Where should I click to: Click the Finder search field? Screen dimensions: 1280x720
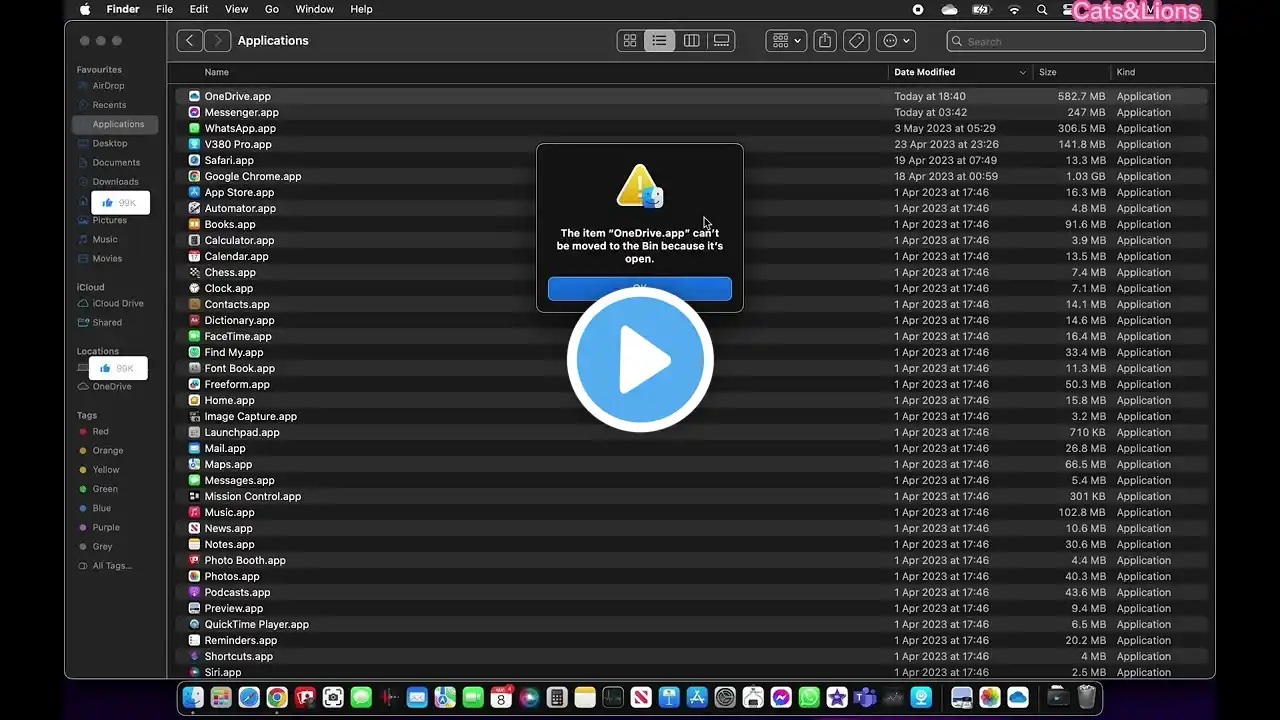pyautogui.click(x=1076, y=41)
